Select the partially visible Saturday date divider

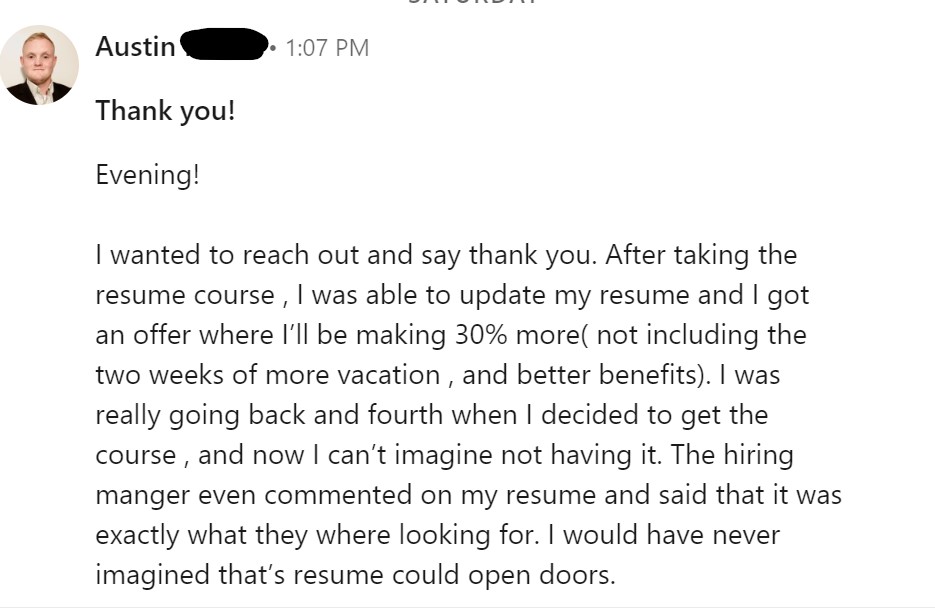click(x=472, y=2)
